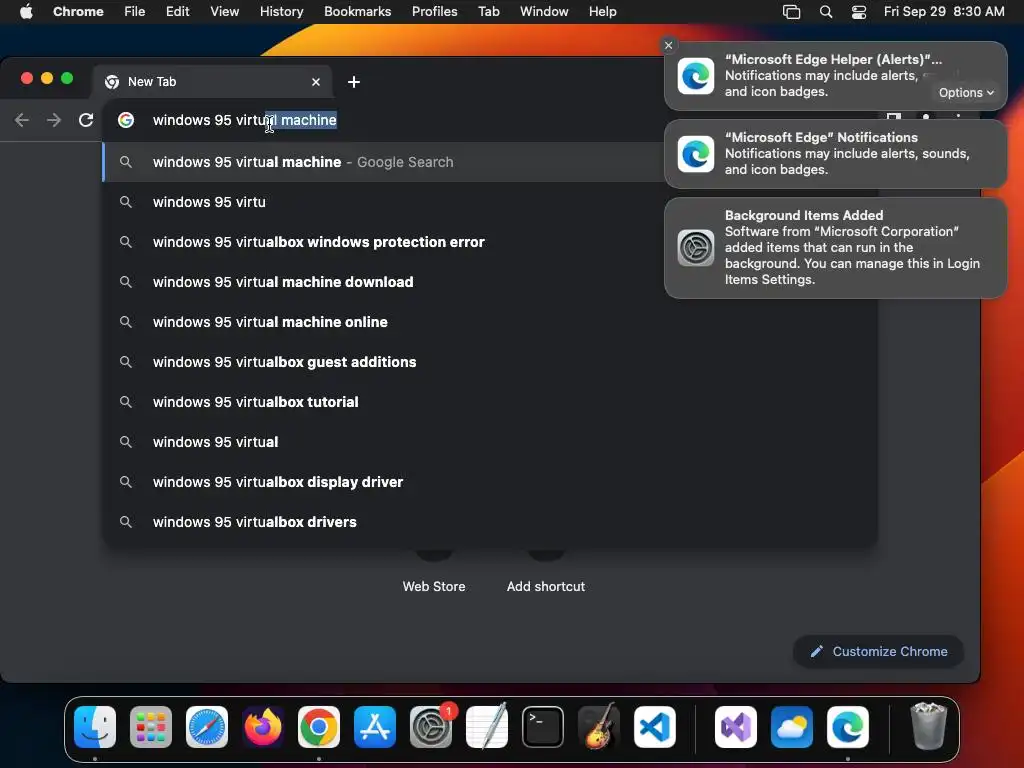Open Visual Studio from the Dock
Image resolution: width=1024 pixels, height=768 pixels.
click(736, 727)
